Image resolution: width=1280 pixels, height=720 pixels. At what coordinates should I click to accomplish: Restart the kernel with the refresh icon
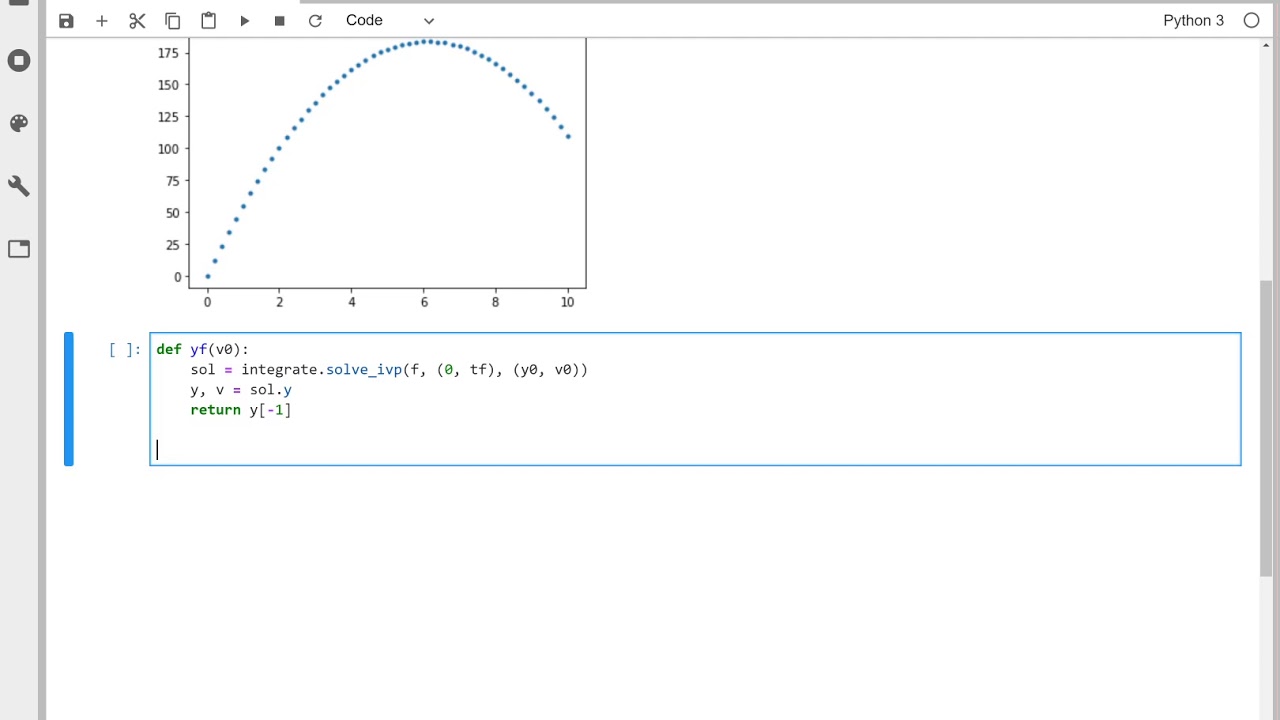click(x=315, y=20)
